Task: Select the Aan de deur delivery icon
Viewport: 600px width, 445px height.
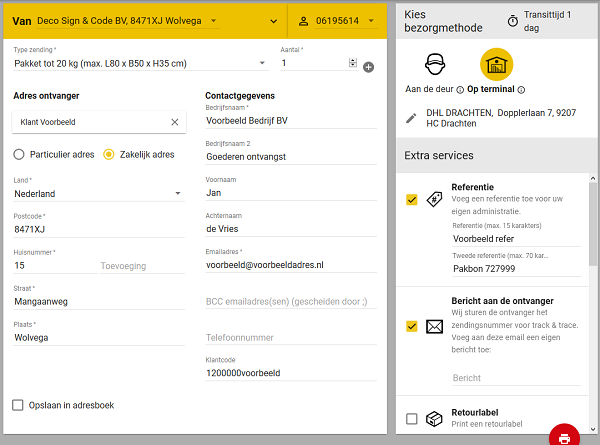Action: pyautogui.click(x=435, y=64)
